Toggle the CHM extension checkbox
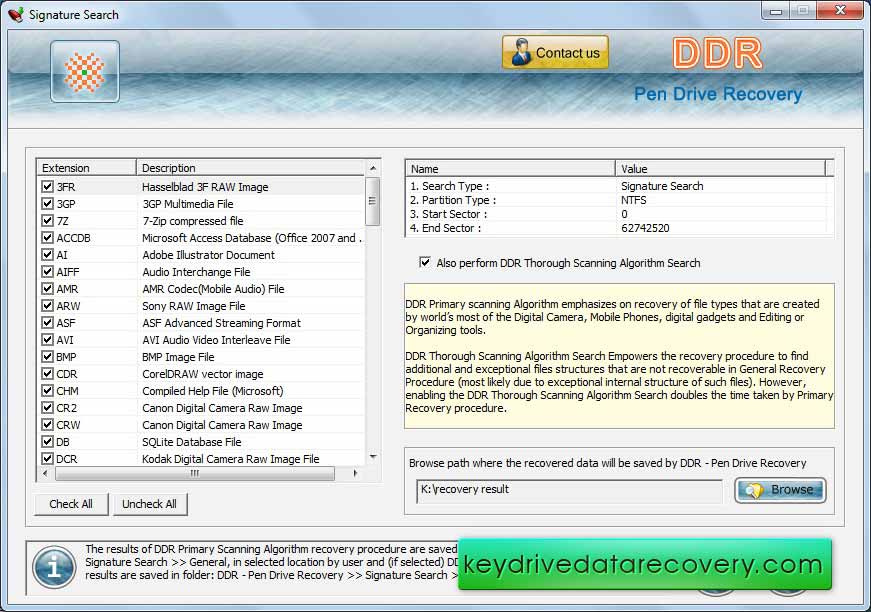871x612 pixels. coord(48,390)
